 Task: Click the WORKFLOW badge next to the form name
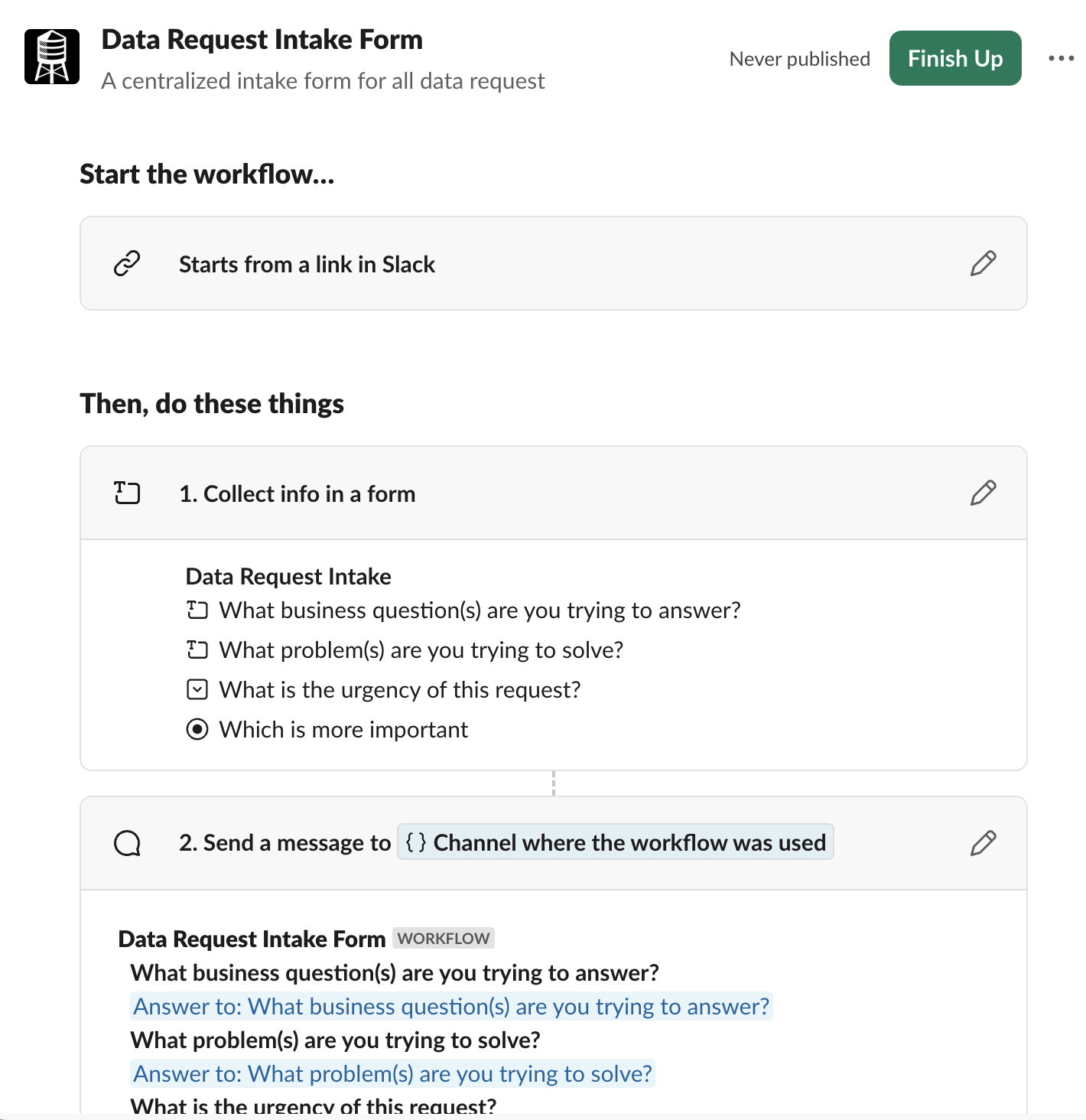point(443,938)
